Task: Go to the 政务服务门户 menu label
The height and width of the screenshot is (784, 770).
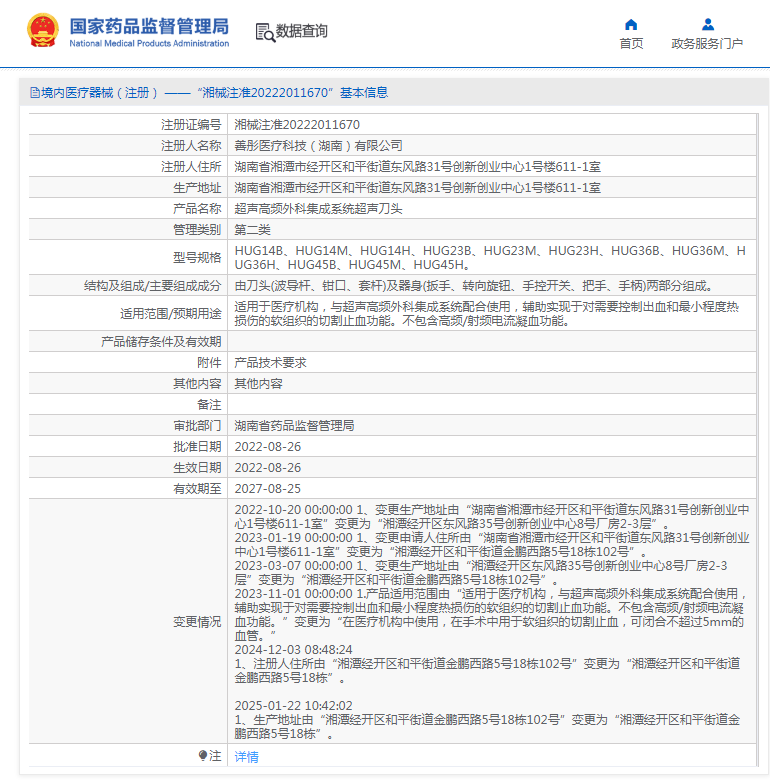Action: 707,44
